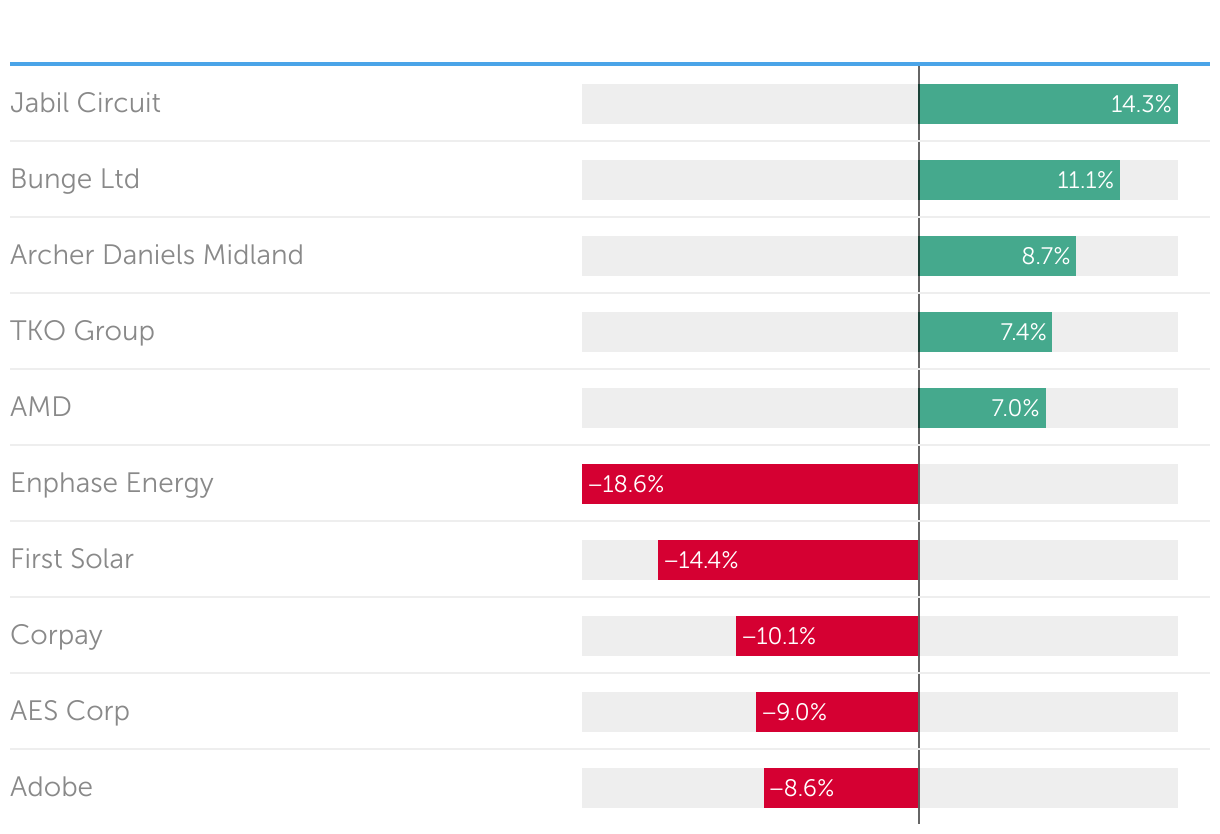This screenshot has width=1220, height=834.
Task: Open the Archer Daniels Midland label
Action: click(157, 255)
